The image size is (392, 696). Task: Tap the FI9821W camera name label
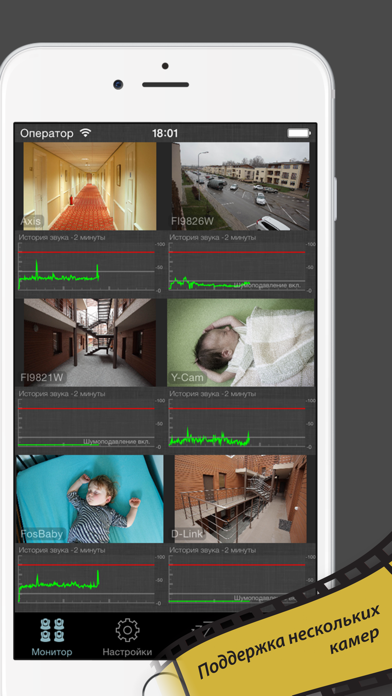(x=43, y=377)
